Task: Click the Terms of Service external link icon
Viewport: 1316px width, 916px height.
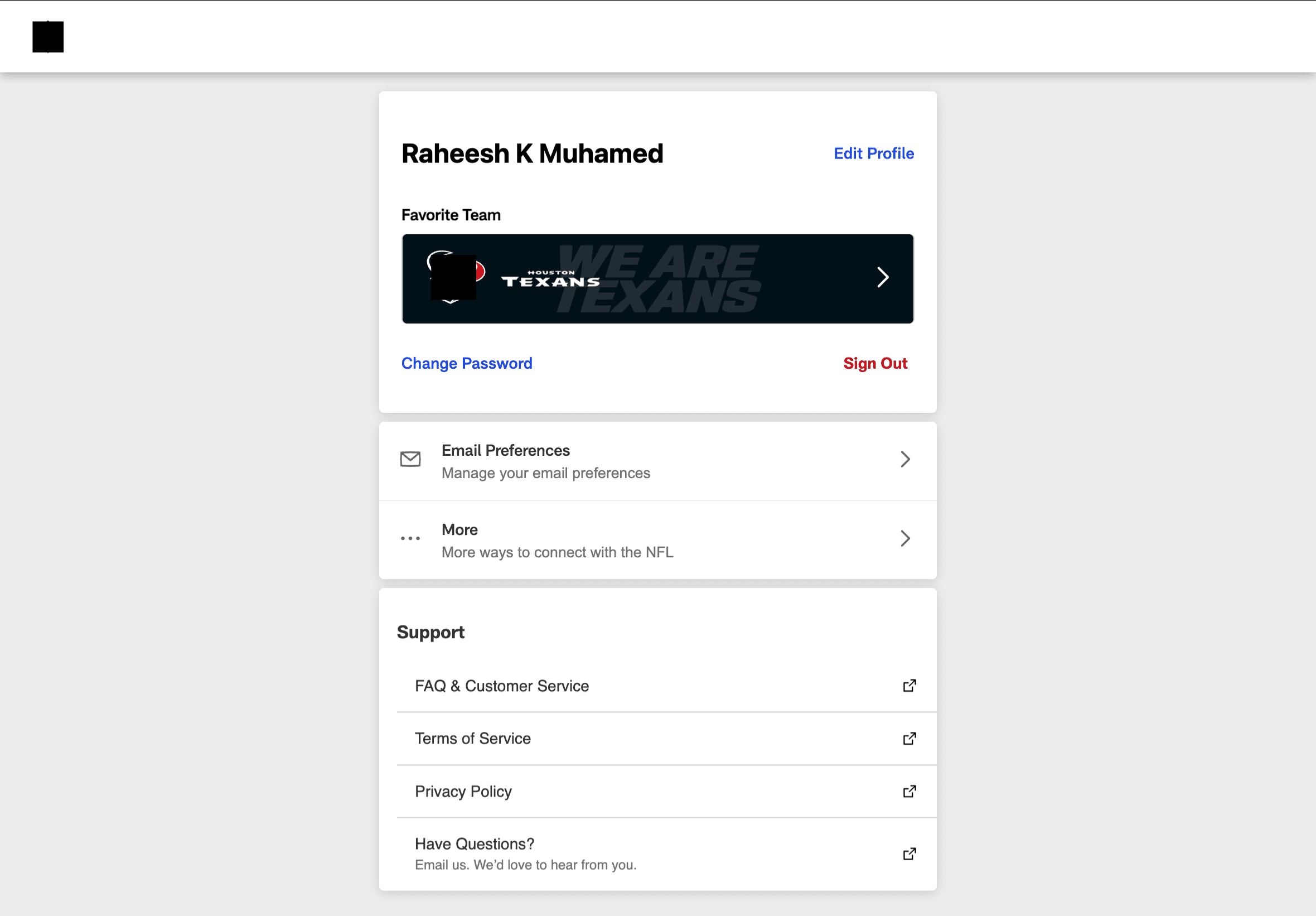Action: pyautogui.click(x=909, y=738)
